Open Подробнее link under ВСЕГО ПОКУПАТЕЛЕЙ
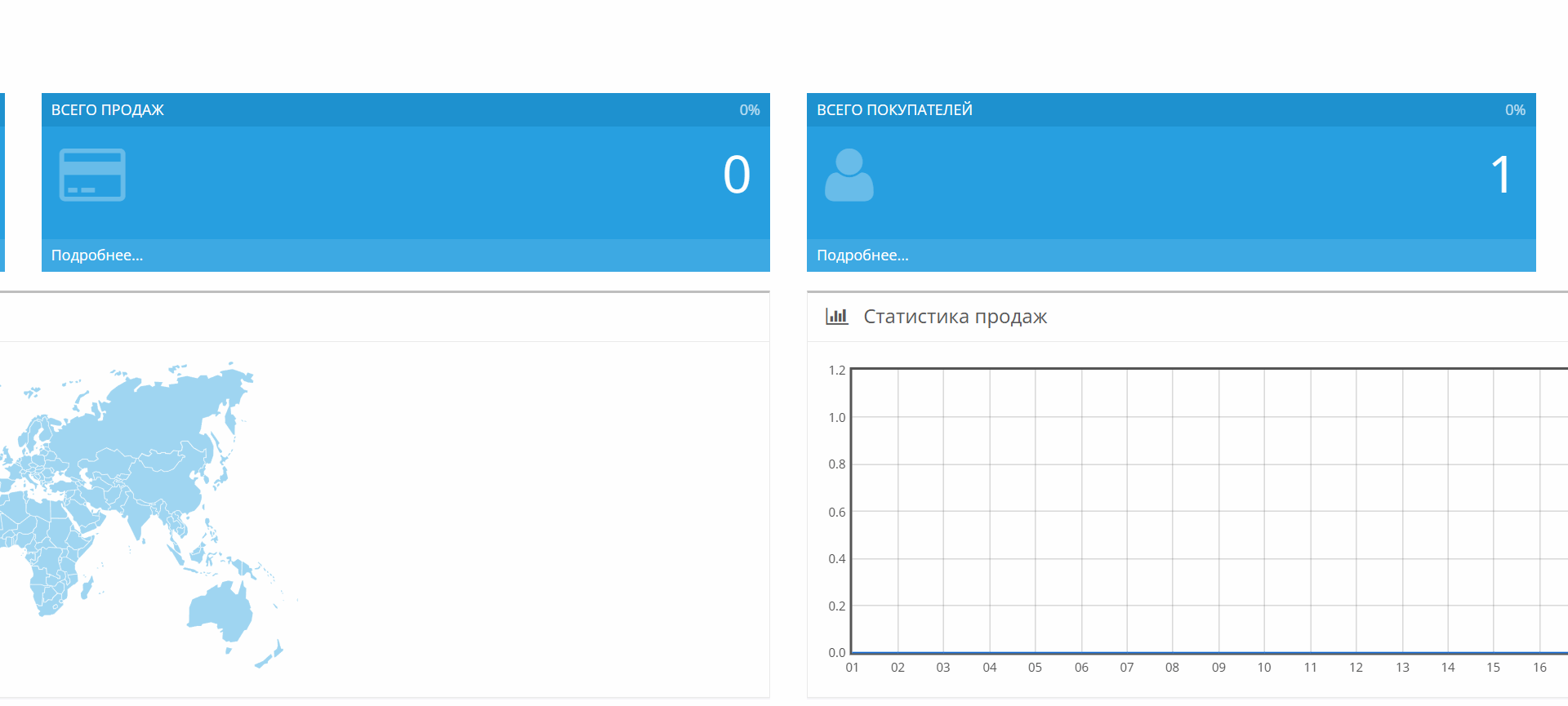Screen dimensions: 1568x706 [x=862, y=255]
